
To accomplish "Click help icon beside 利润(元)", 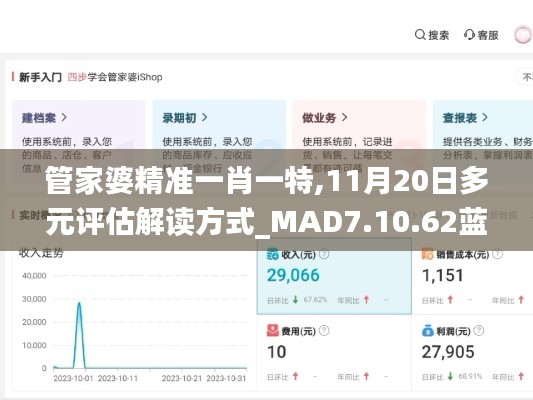I will click(479, 331).
